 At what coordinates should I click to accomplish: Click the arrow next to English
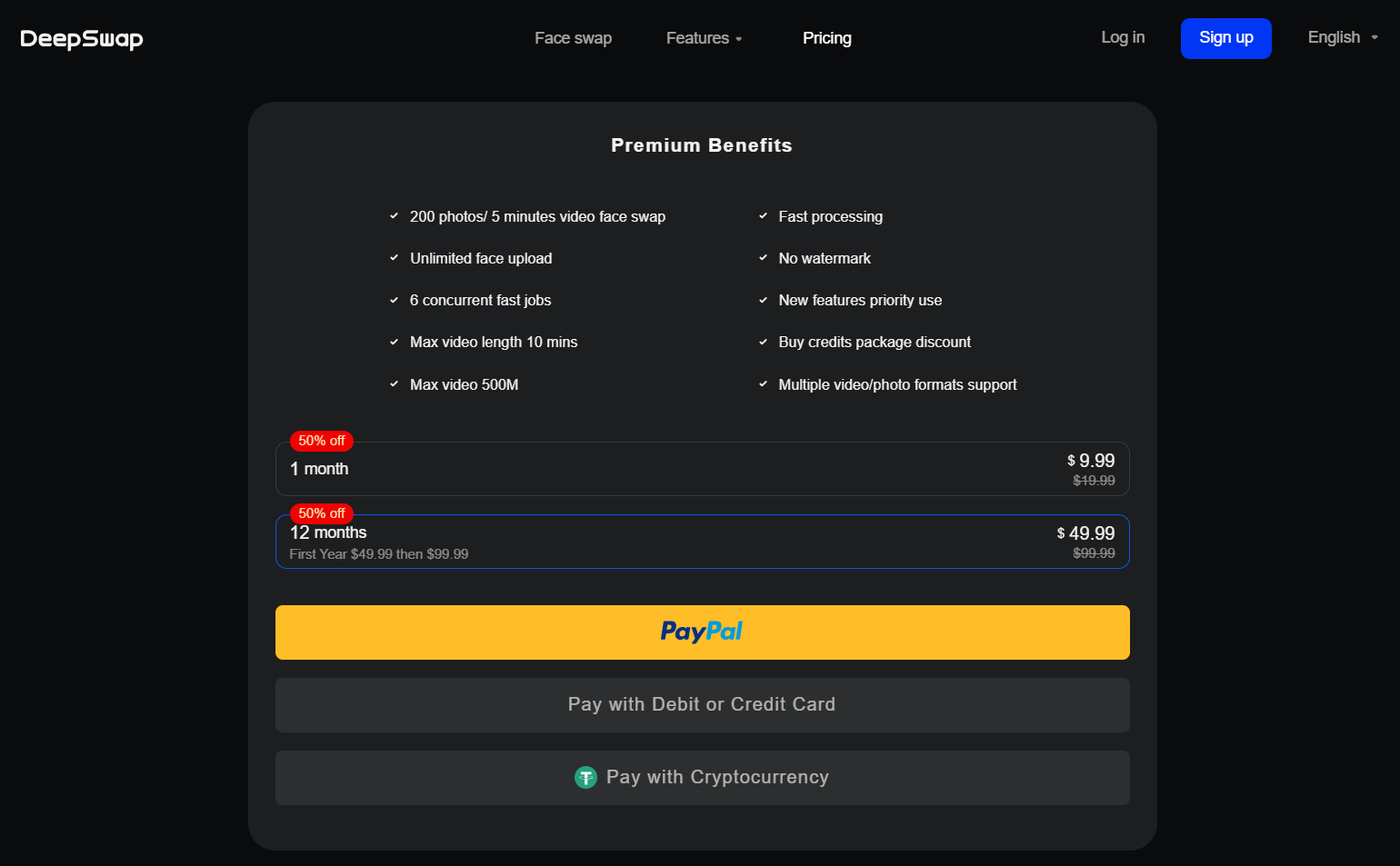[1375, 38]
